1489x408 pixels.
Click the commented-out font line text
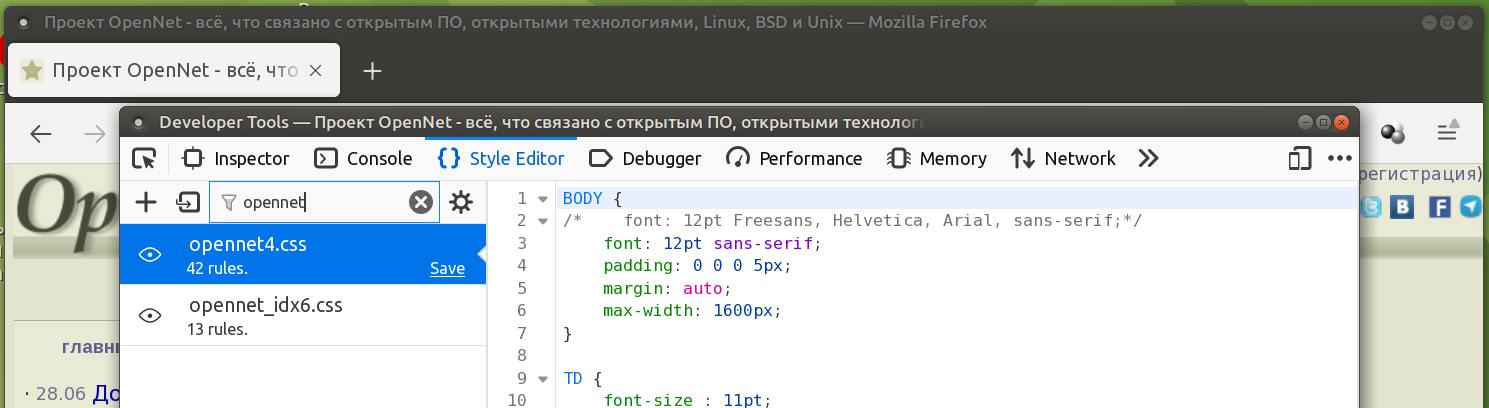[853, 220]
